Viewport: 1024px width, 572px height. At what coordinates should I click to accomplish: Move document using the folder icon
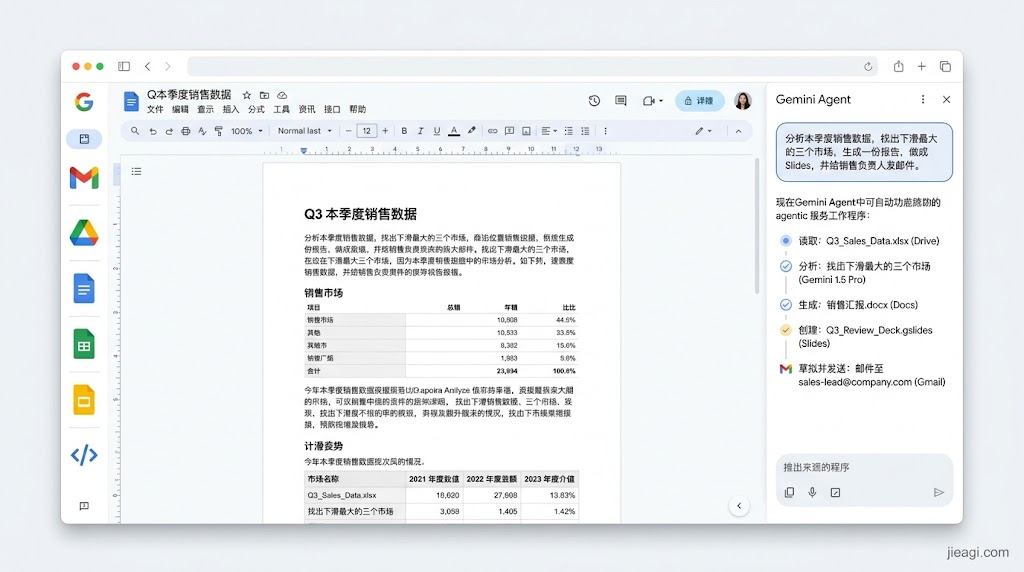[264, 95]
